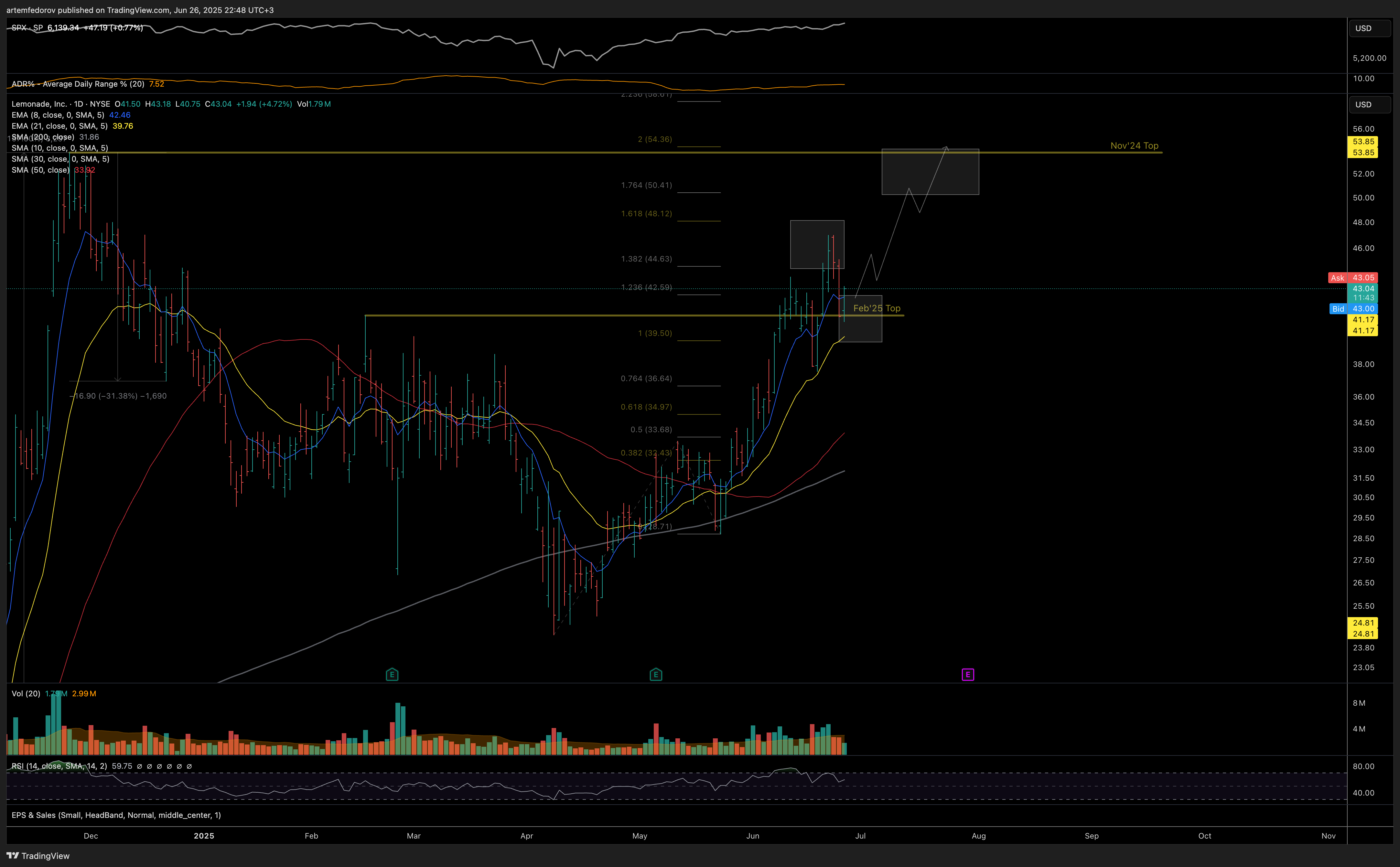Click the upper yellow 41.17 price label

click(1363, 319)
